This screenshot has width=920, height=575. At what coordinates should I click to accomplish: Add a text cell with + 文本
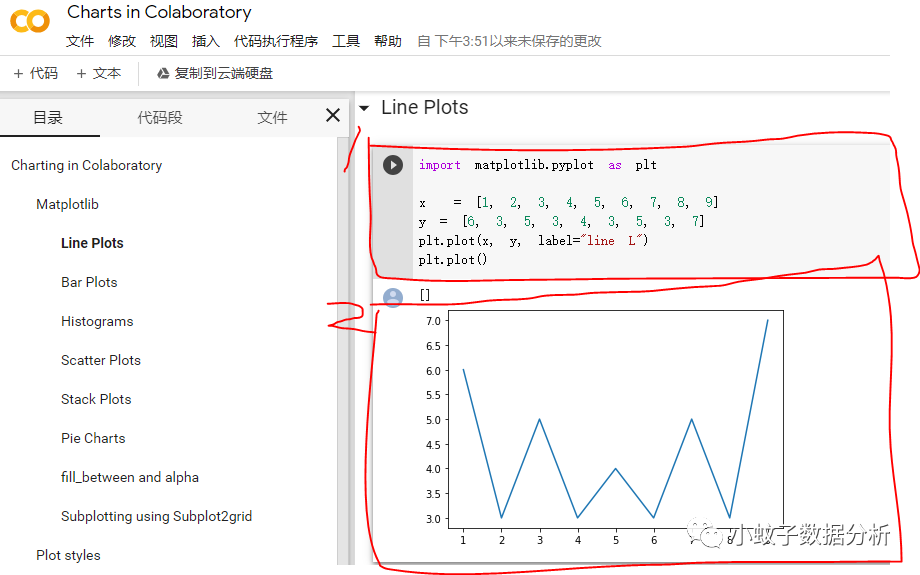tap(99, 73)
